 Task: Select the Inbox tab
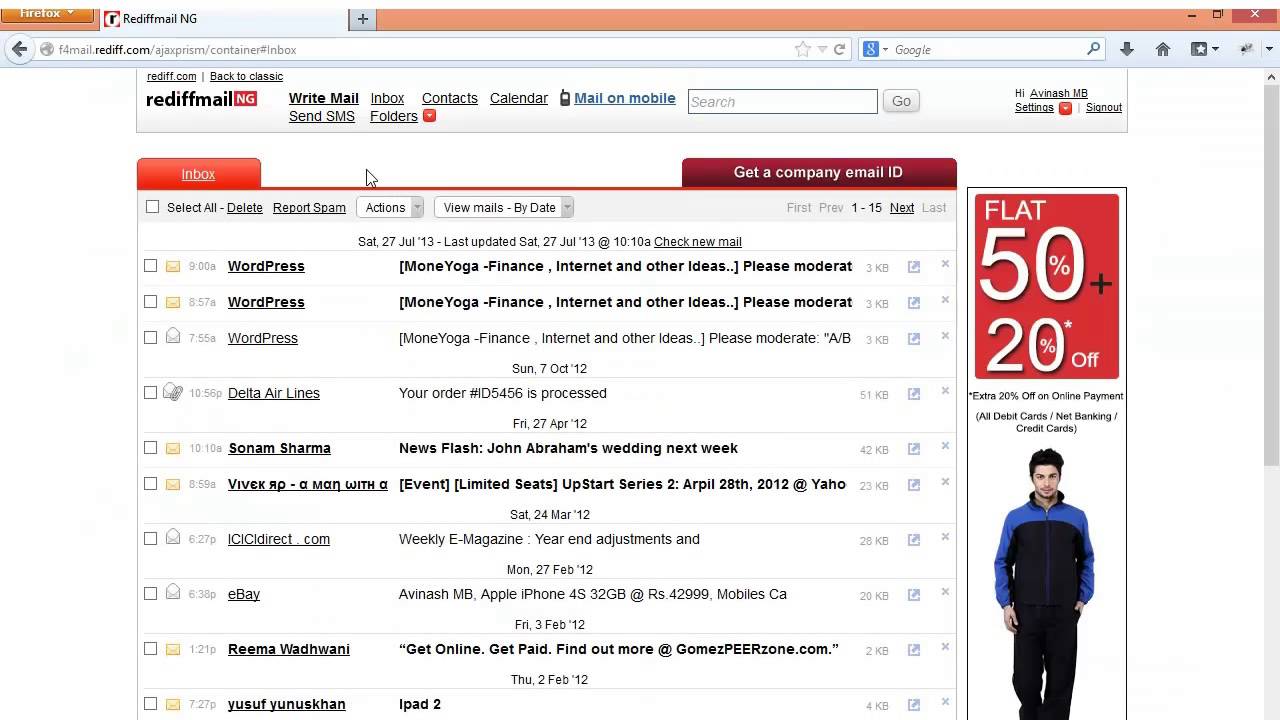(198, 174)
